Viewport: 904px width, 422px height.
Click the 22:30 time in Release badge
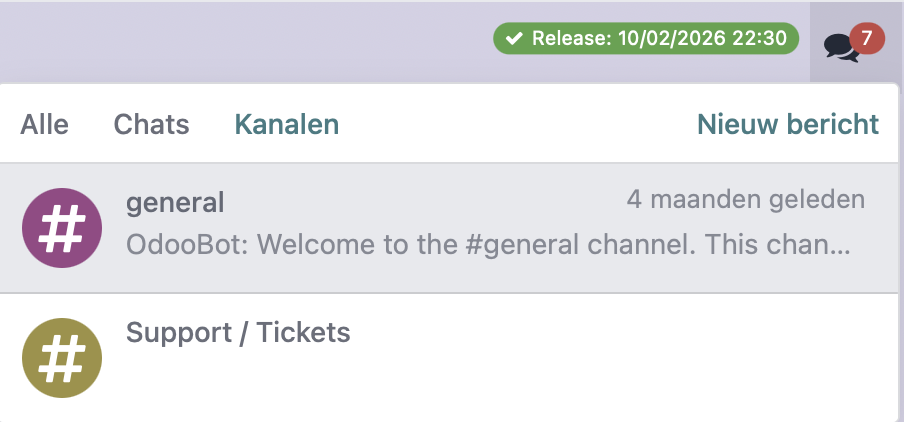coord(761,39)
